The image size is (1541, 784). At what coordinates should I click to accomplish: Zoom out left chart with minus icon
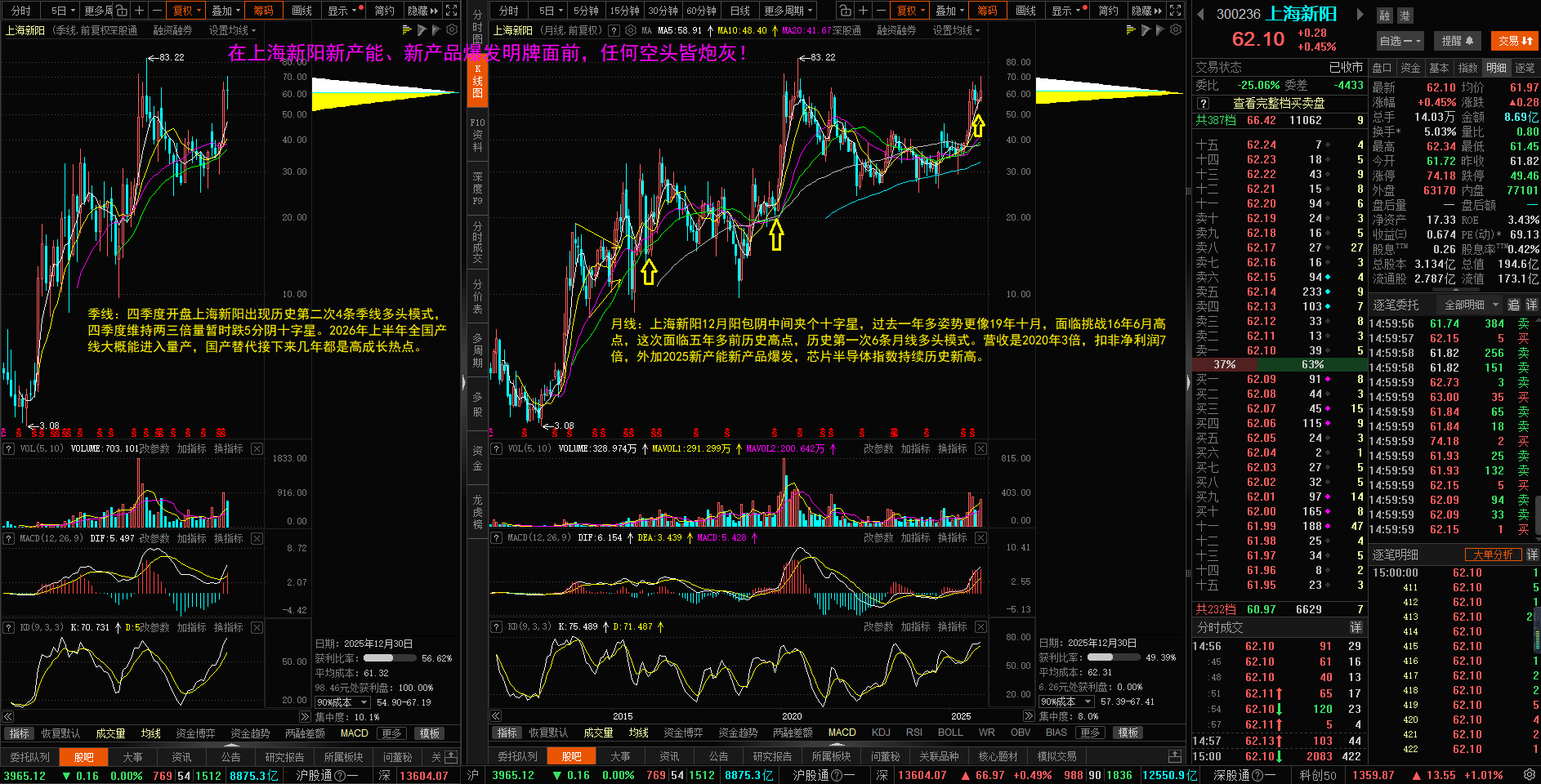pyautogui.click(x=156, y=11)
